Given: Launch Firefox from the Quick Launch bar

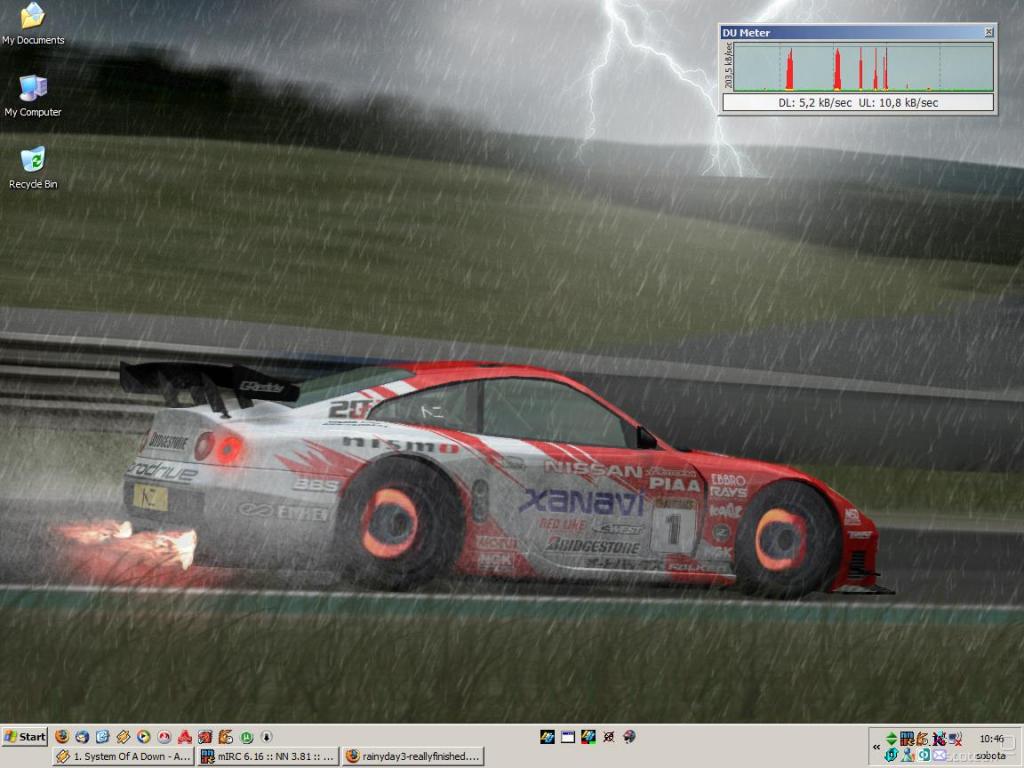Looking at the screenshot, I should (x=62, y=737).
